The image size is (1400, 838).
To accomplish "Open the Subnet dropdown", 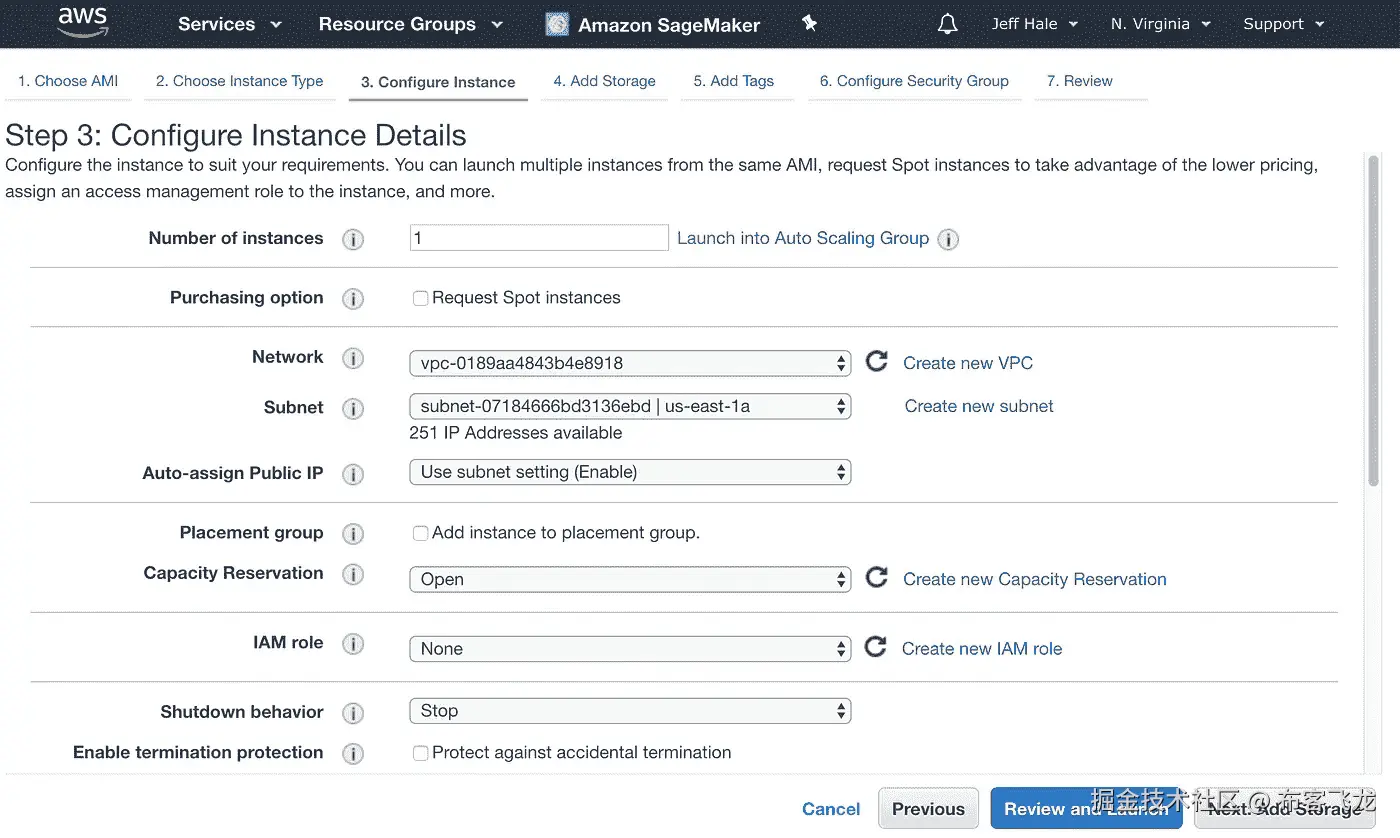I will click(x=630, y=406).
